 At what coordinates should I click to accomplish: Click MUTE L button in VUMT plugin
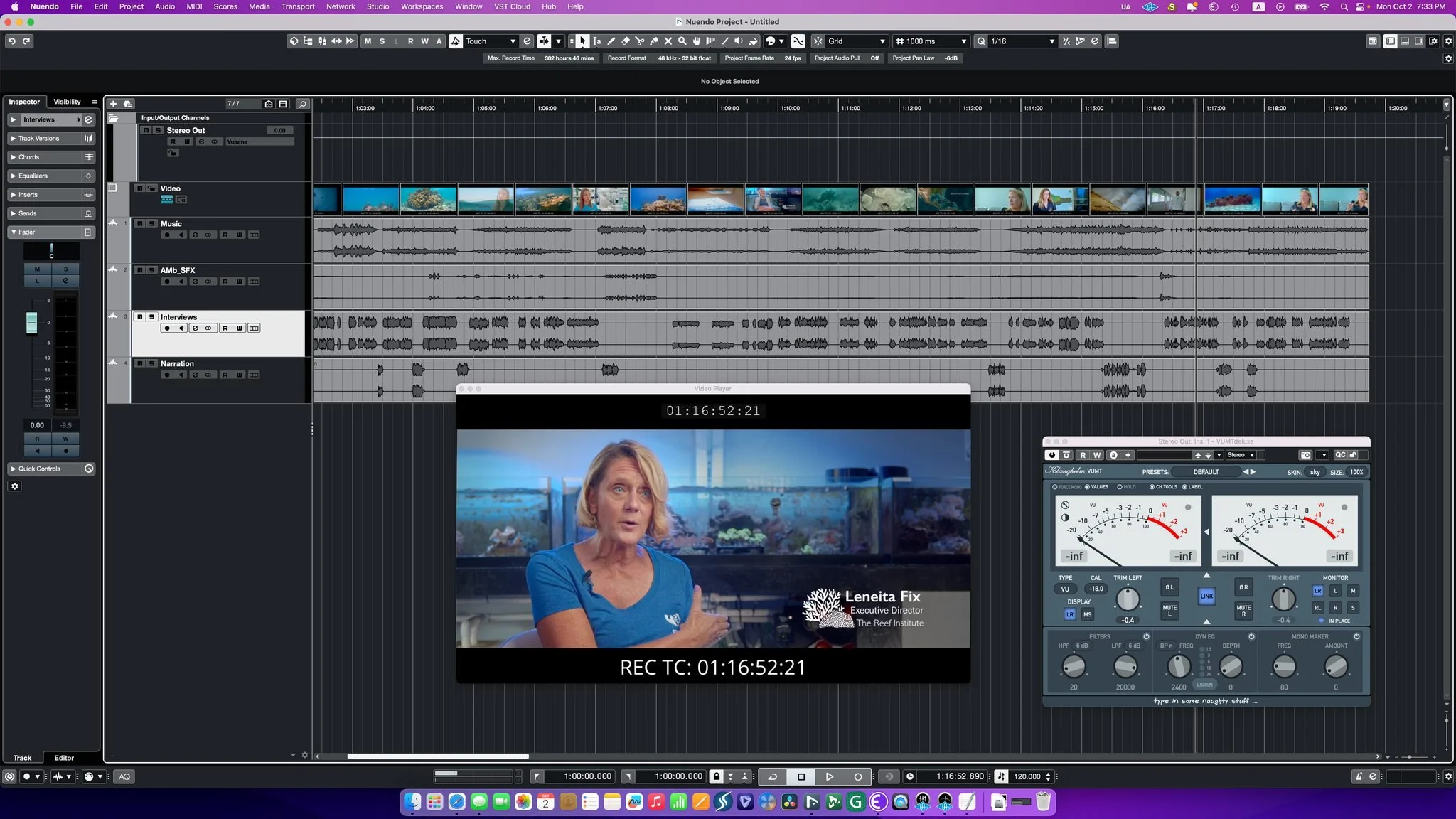click(x=1169, y=610)
